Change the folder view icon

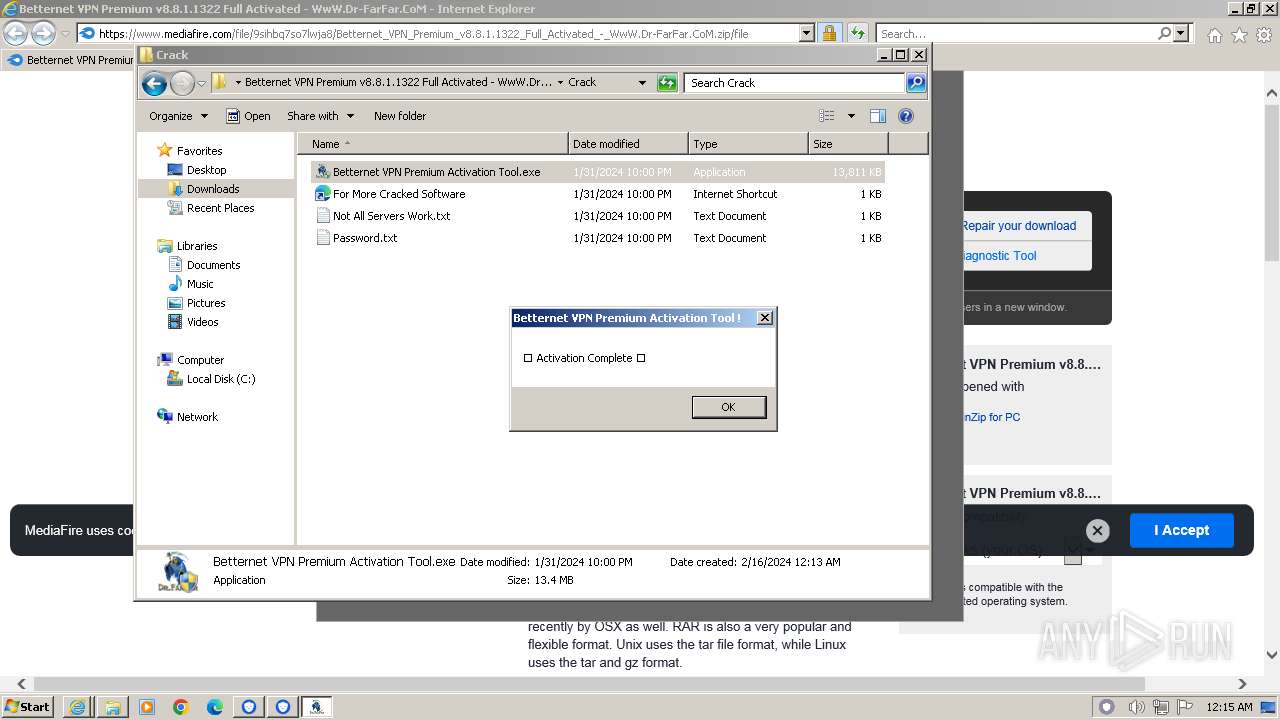click(x=827, y=116)
